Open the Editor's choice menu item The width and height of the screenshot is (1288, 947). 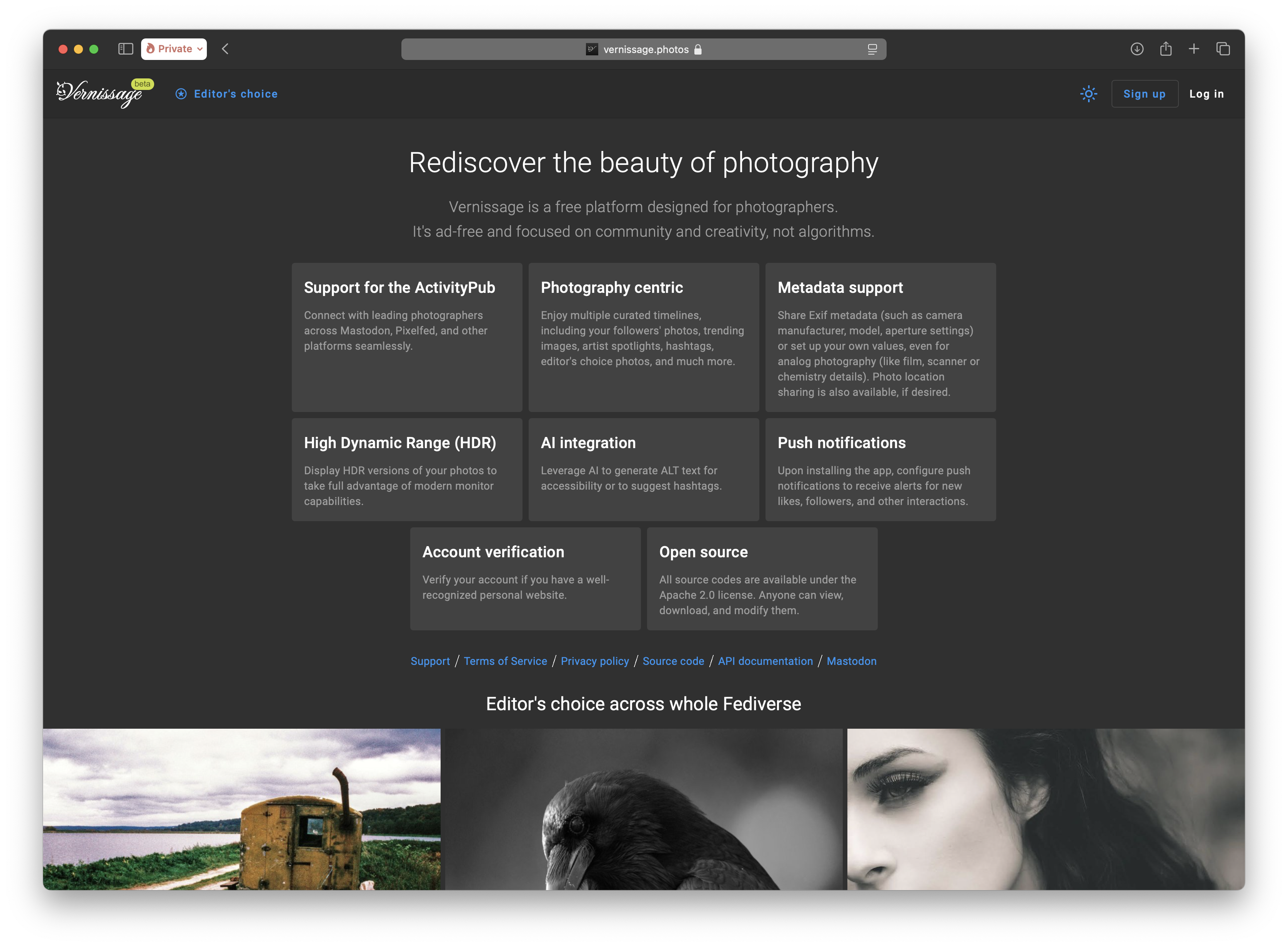click(226, 94)
